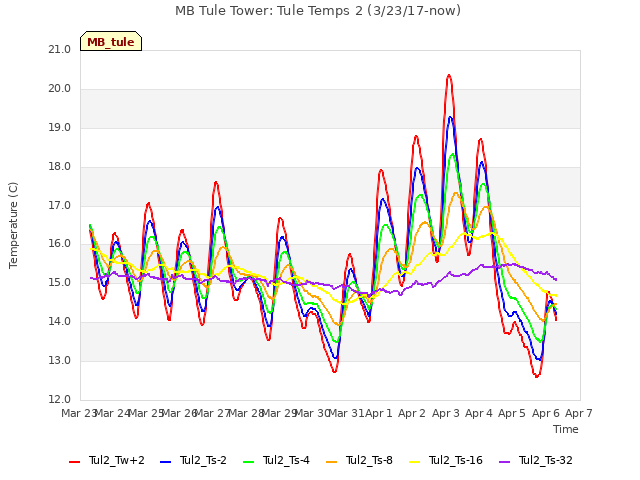Click the green Tul2_Ts-4 legend swatch
This screenshot has height=480, width=640.
[248, 461]
